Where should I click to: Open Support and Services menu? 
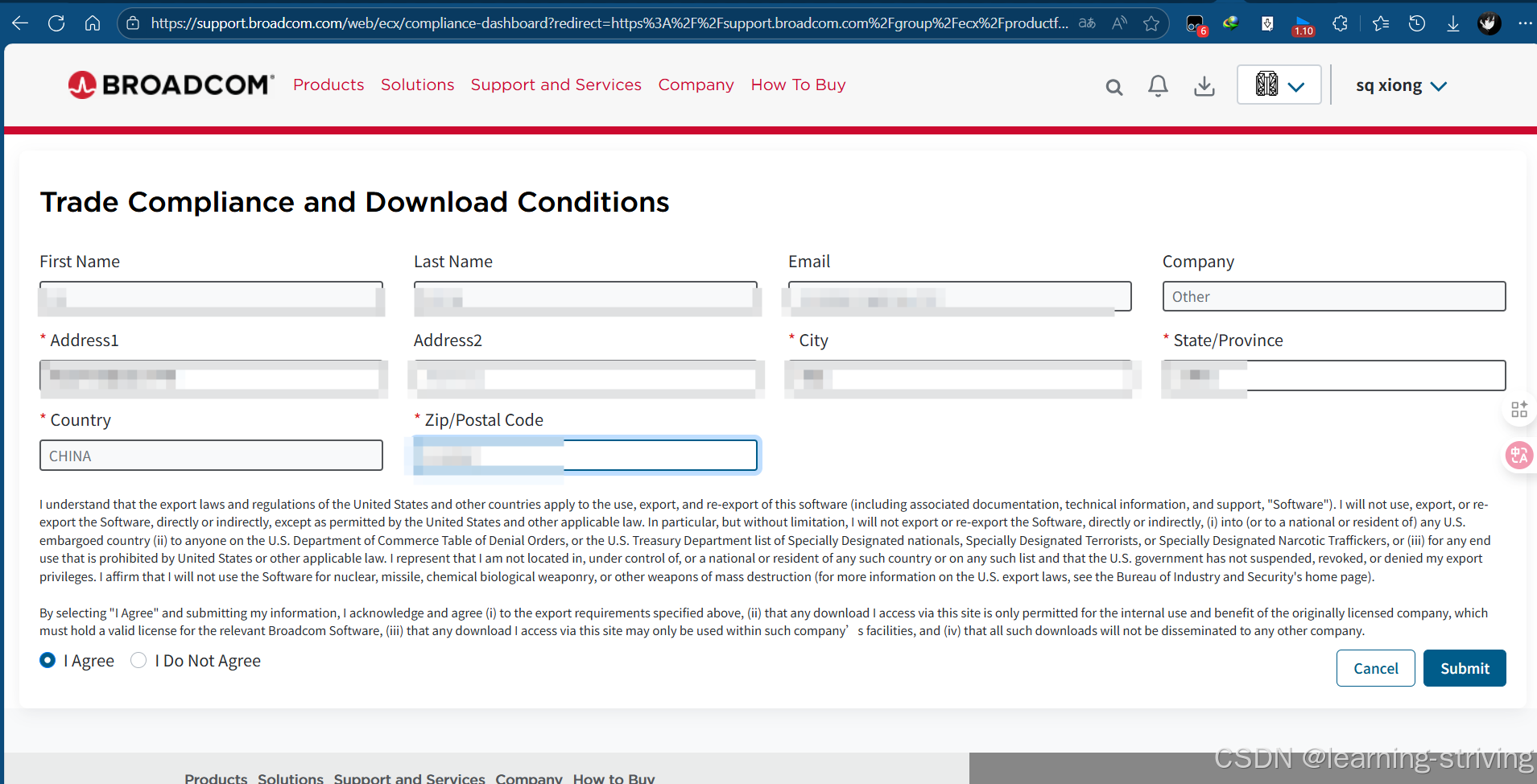[x=556, y=85]
